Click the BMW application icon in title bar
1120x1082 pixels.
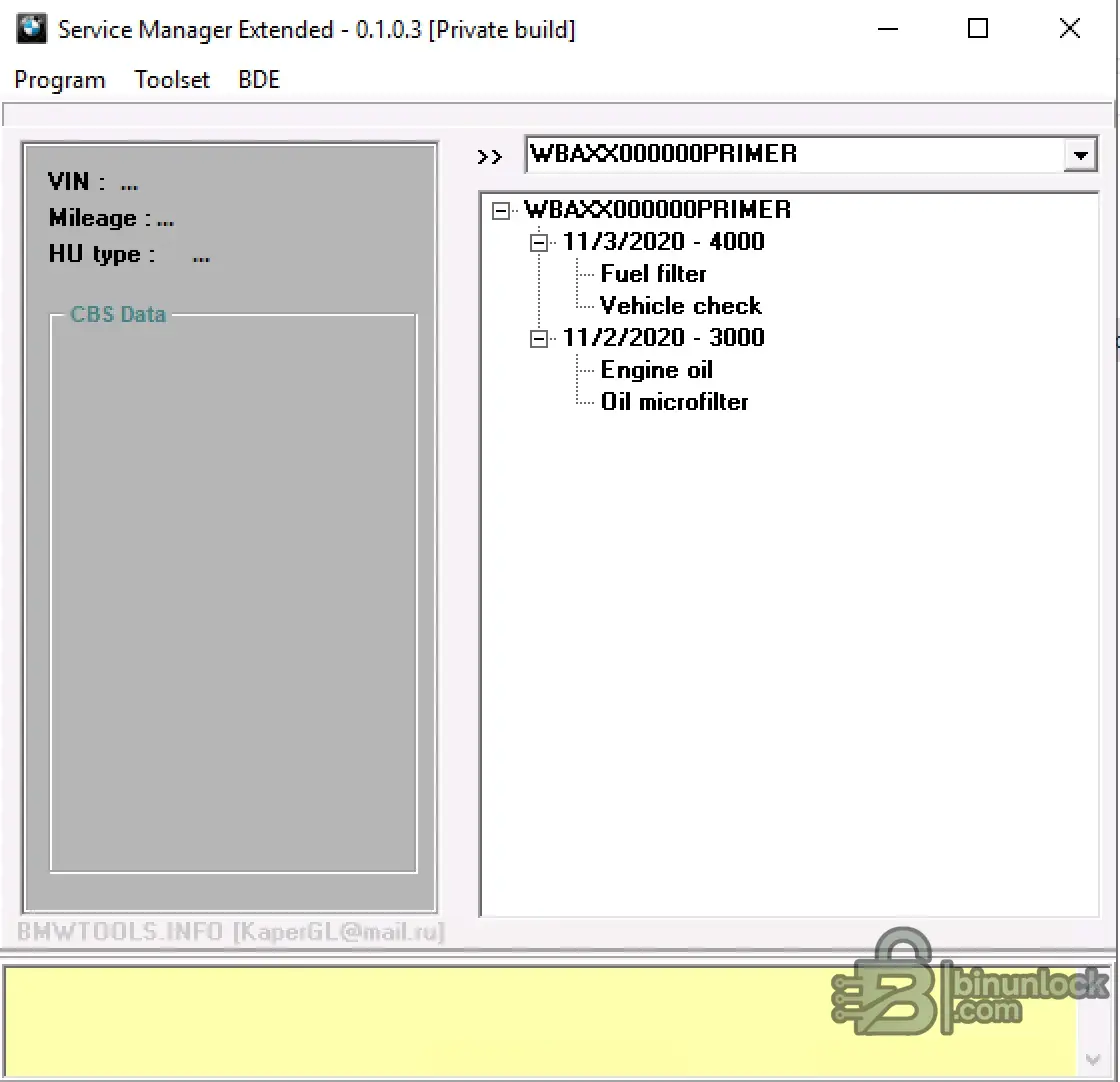coord(31,29)
